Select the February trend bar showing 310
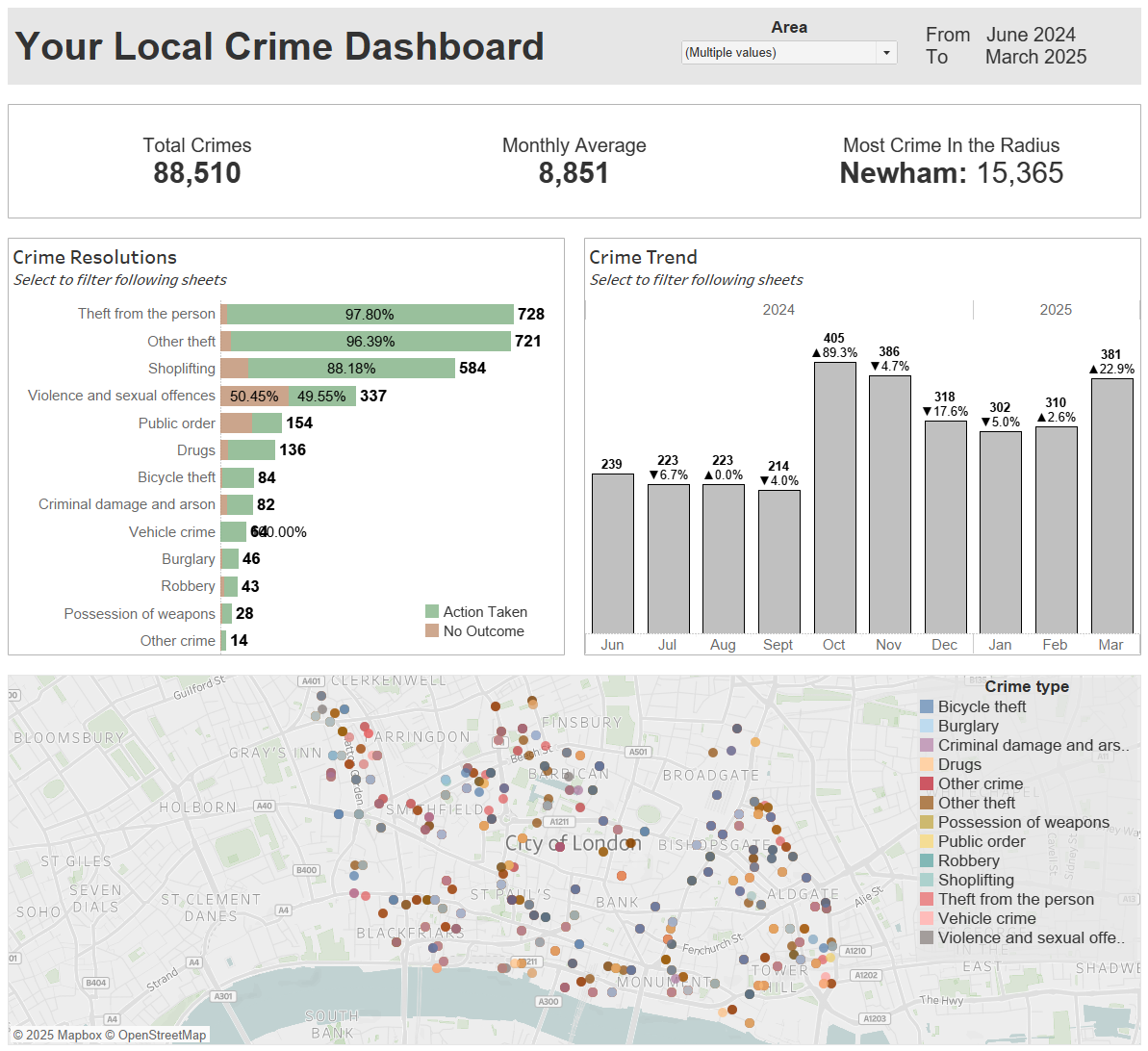 pyautogui.click(x=1057, y=530)
